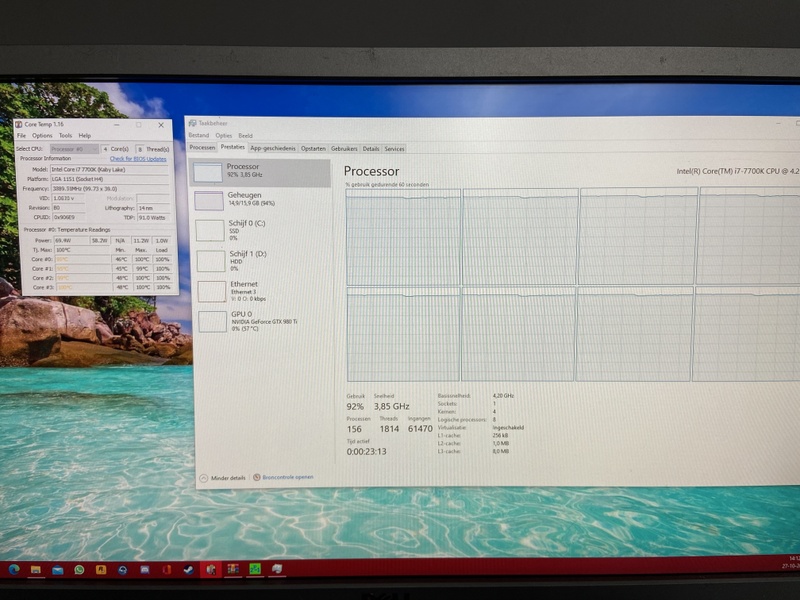Click the Lithography value 14 nm
This screenshot has height=600, width=800.
(x=153, y=208)
